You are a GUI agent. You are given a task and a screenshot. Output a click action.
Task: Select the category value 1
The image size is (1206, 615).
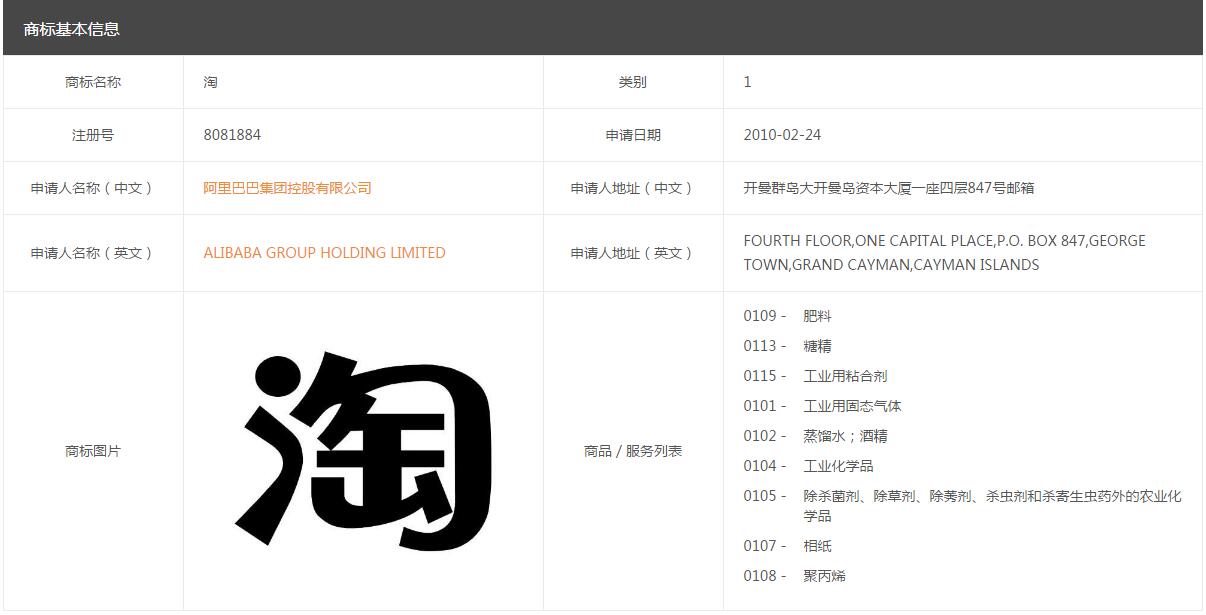coord(747,82)
